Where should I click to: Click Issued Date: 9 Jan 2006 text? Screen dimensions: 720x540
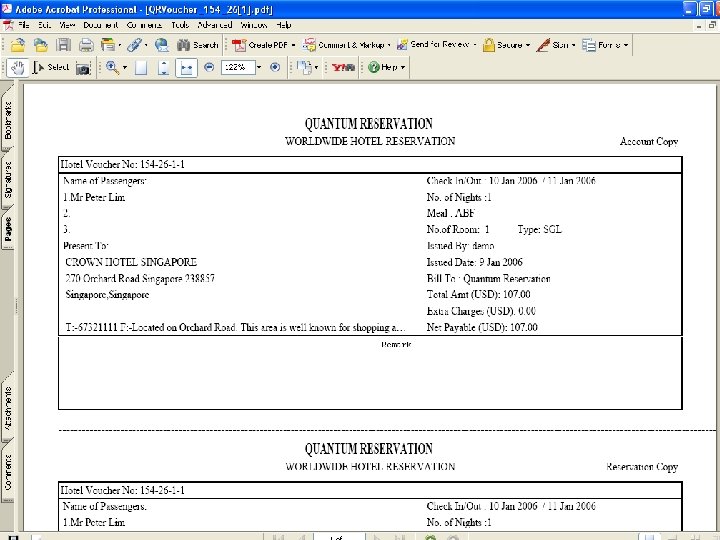point(474,262)
